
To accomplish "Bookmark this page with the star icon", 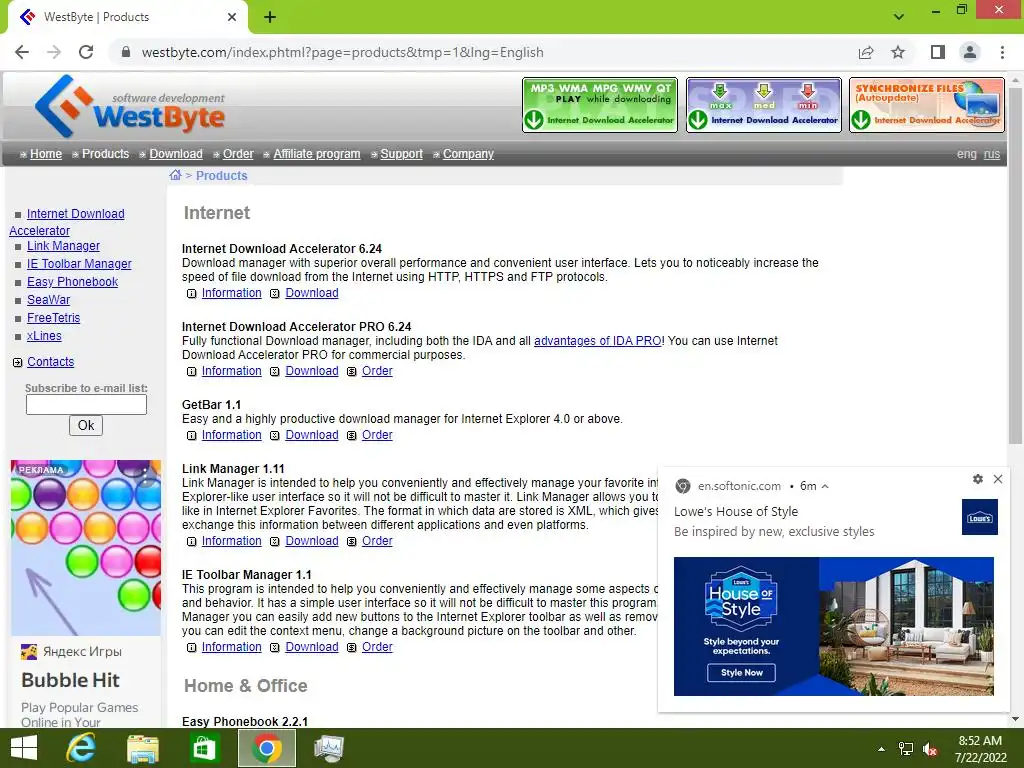I will tap(898, 52).
